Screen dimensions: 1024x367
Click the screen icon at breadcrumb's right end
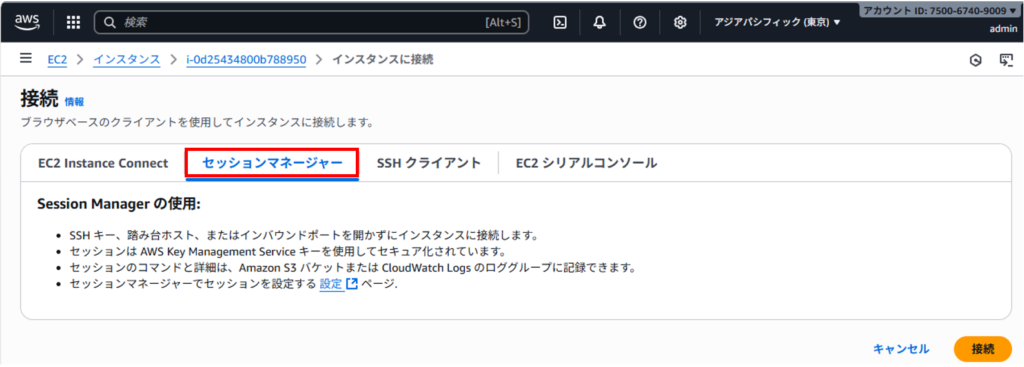[x=1006, y=61]
